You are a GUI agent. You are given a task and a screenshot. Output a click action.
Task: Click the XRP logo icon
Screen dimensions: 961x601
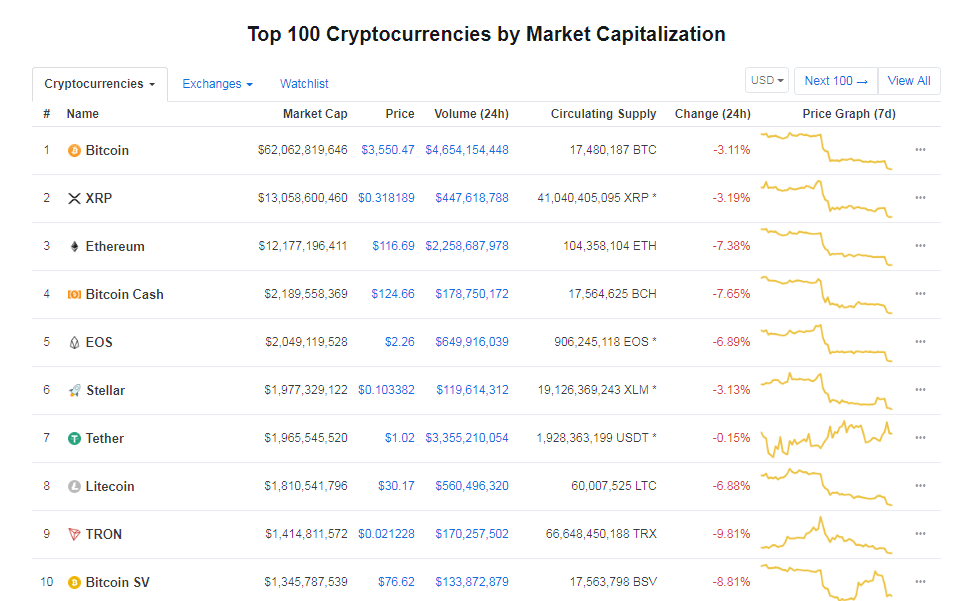74,199
